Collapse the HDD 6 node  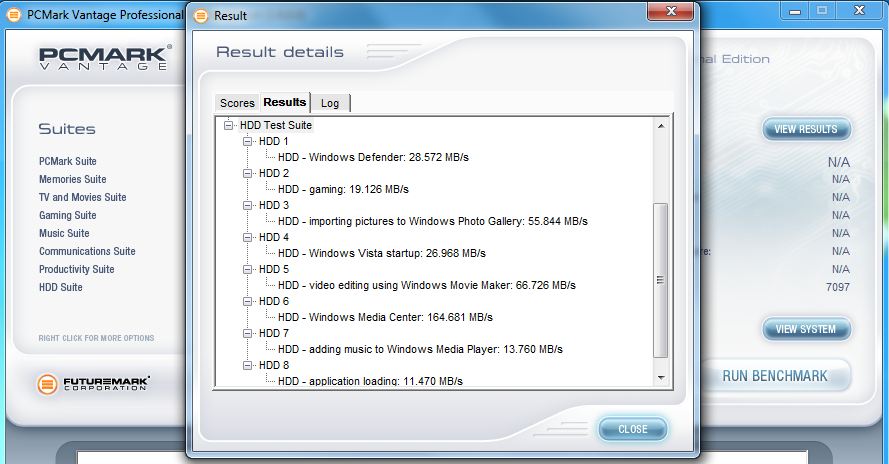pos(248,301)
